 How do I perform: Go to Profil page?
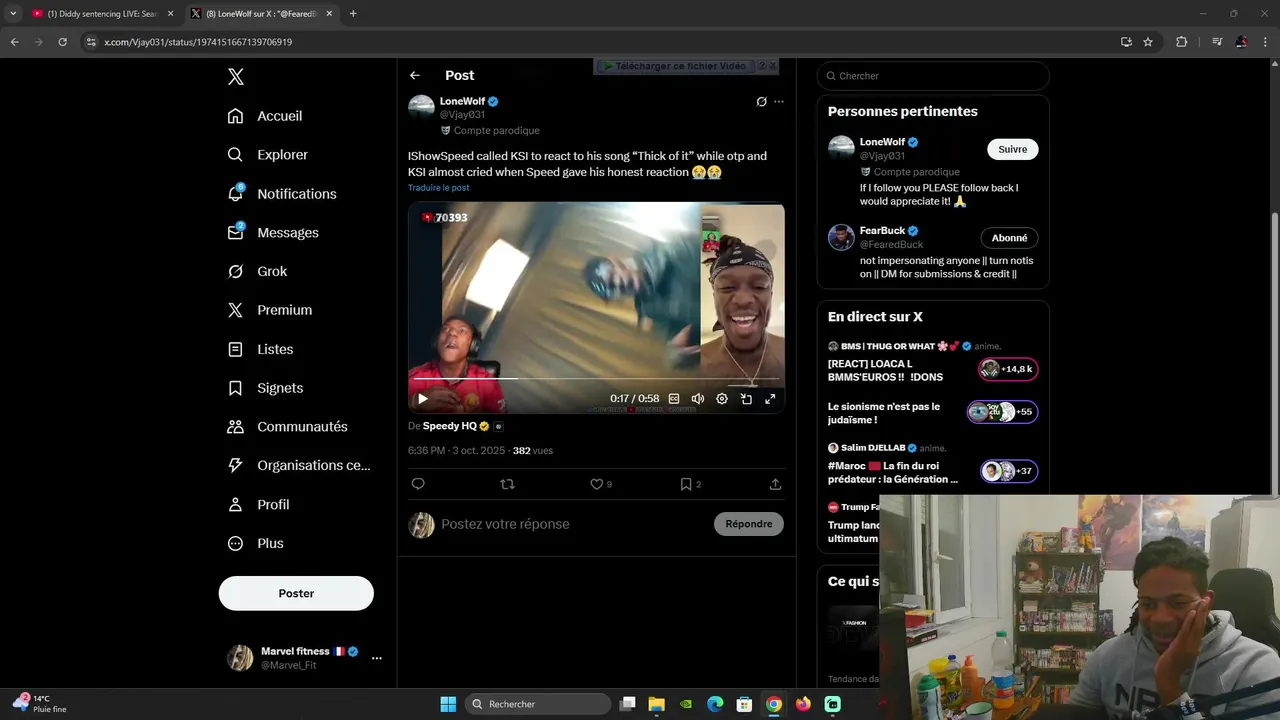(258, 505)
